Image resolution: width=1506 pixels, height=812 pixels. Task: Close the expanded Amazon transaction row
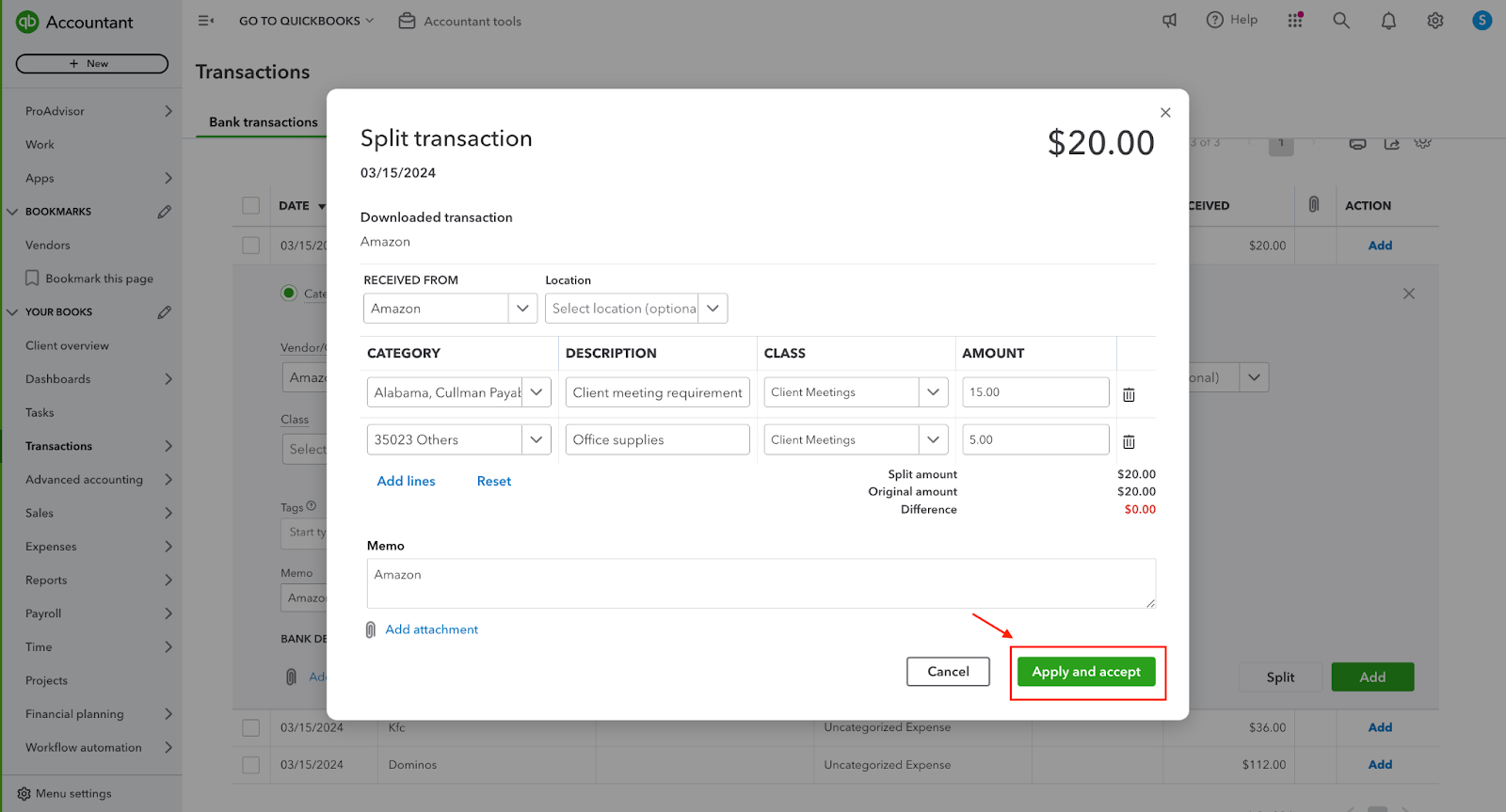[x=1409, y=294]
